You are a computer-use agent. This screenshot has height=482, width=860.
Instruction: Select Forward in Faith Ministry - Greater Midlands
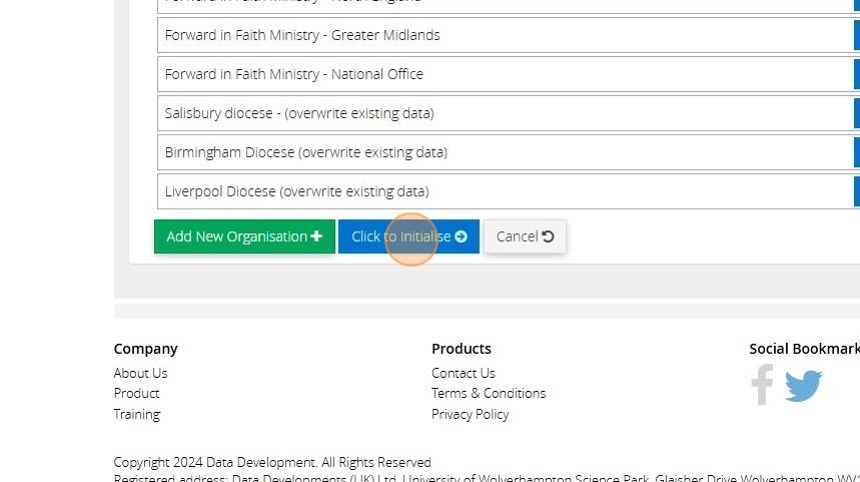tap(508, 35)
